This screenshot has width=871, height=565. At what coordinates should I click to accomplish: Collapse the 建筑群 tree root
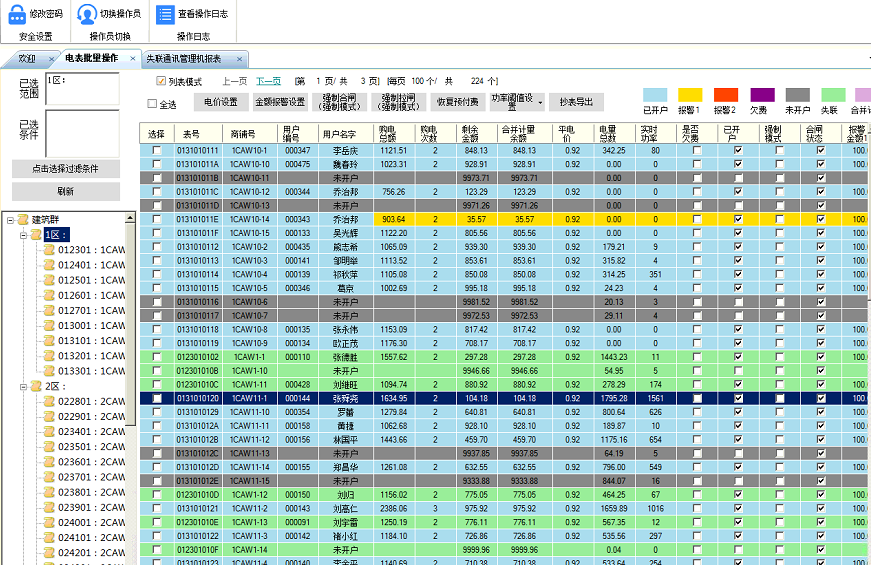10,220
